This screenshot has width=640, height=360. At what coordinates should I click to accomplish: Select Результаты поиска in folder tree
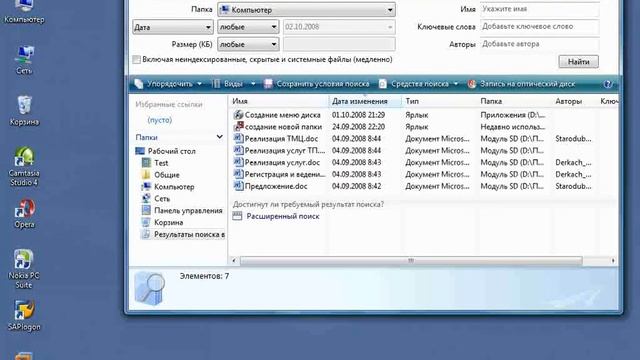point(189,234)
